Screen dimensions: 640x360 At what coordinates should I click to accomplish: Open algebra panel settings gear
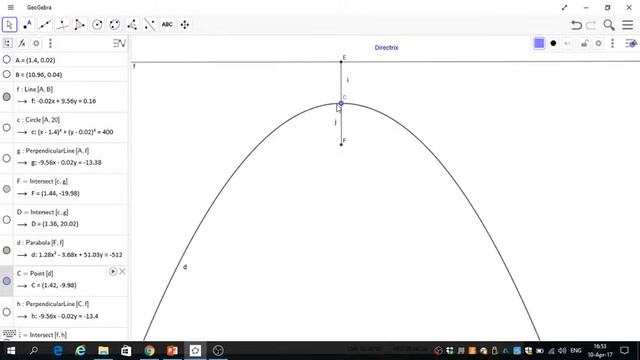pyautogui.click(x=36, y=43)
